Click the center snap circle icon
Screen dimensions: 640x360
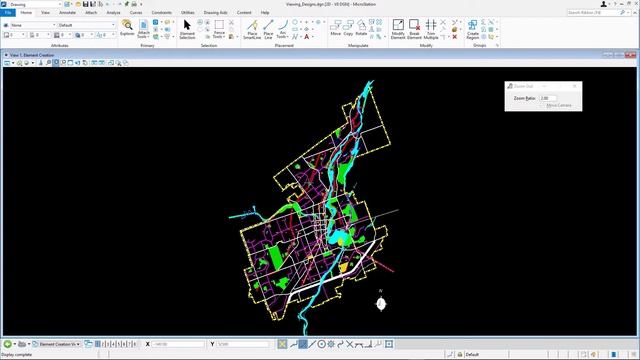[x=322, y=344]
